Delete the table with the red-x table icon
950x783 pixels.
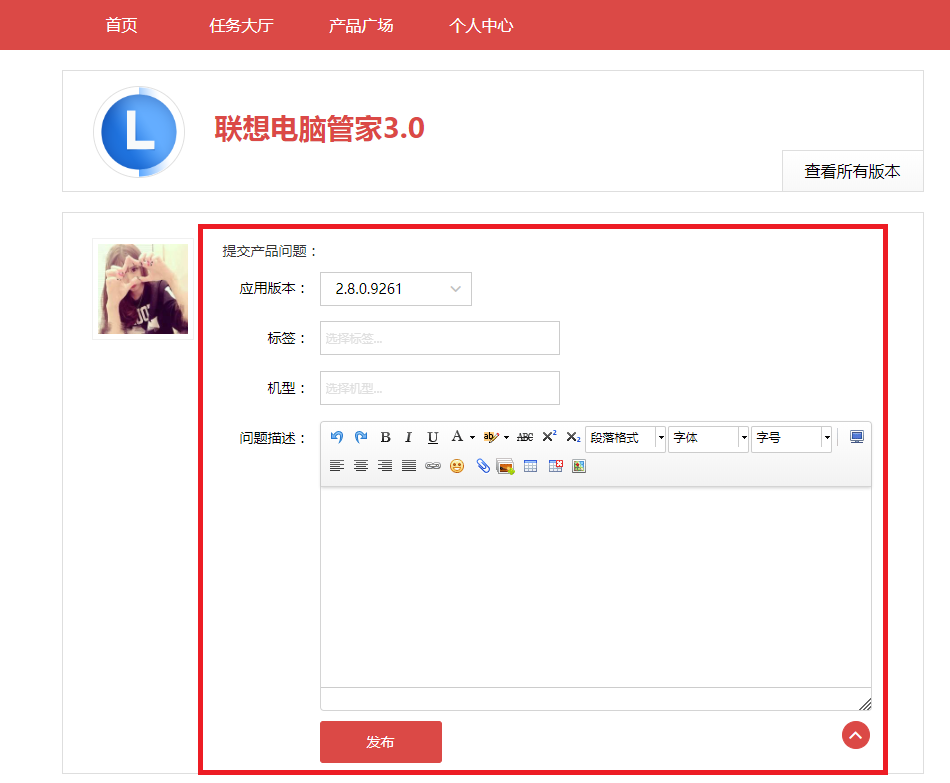pyautogui.click(x=556, y=465)
